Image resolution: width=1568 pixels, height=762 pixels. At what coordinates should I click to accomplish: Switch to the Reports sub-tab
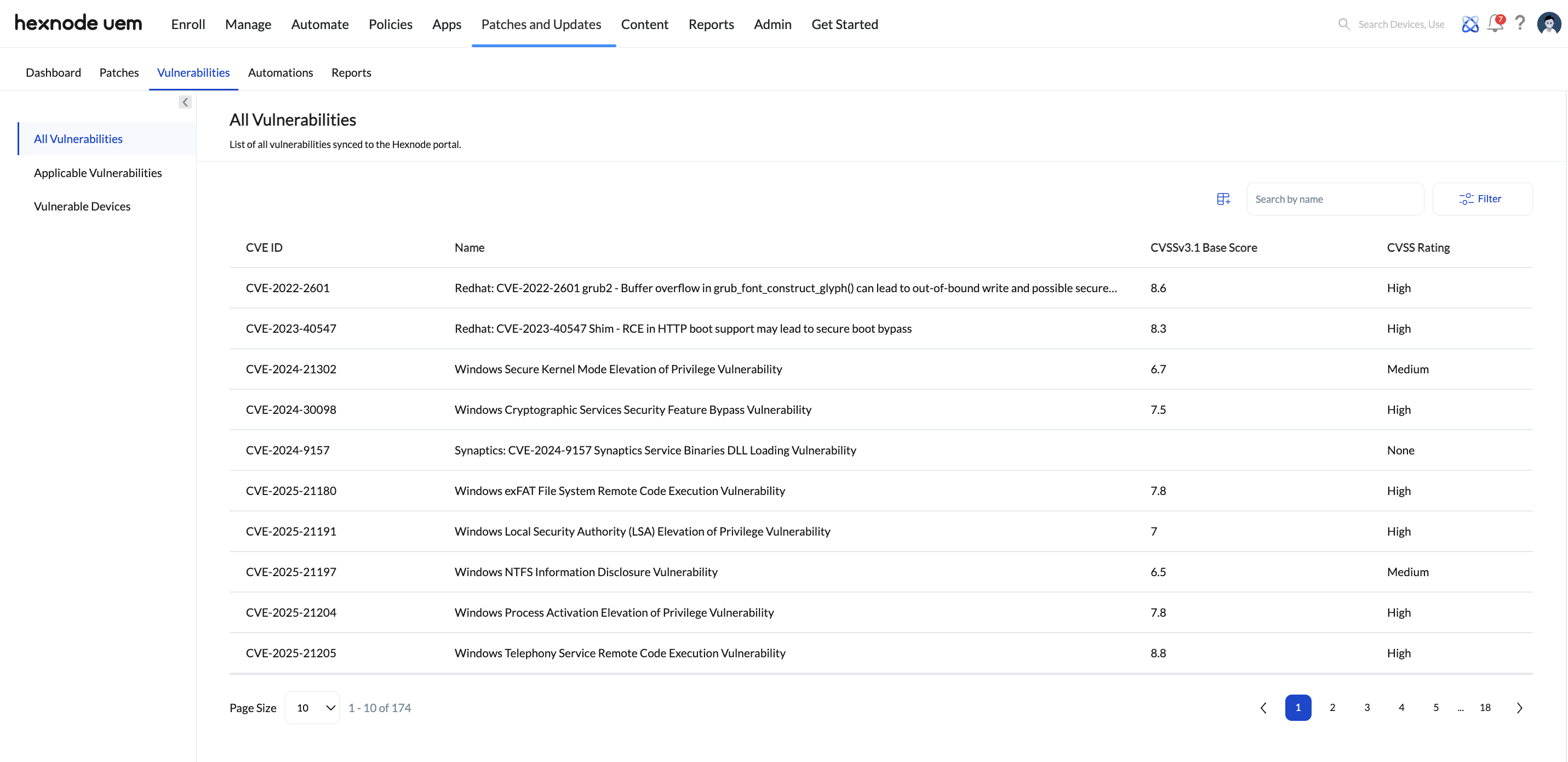coord(351,72)
